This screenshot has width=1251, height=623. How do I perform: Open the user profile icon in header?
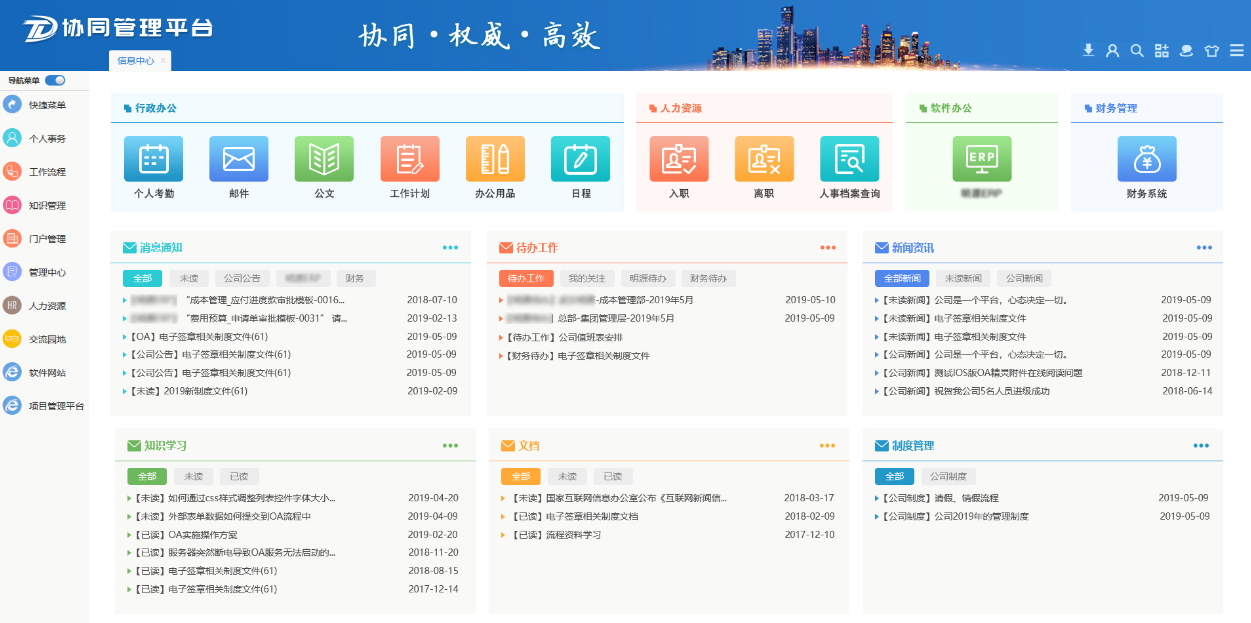pos(1112,50)
